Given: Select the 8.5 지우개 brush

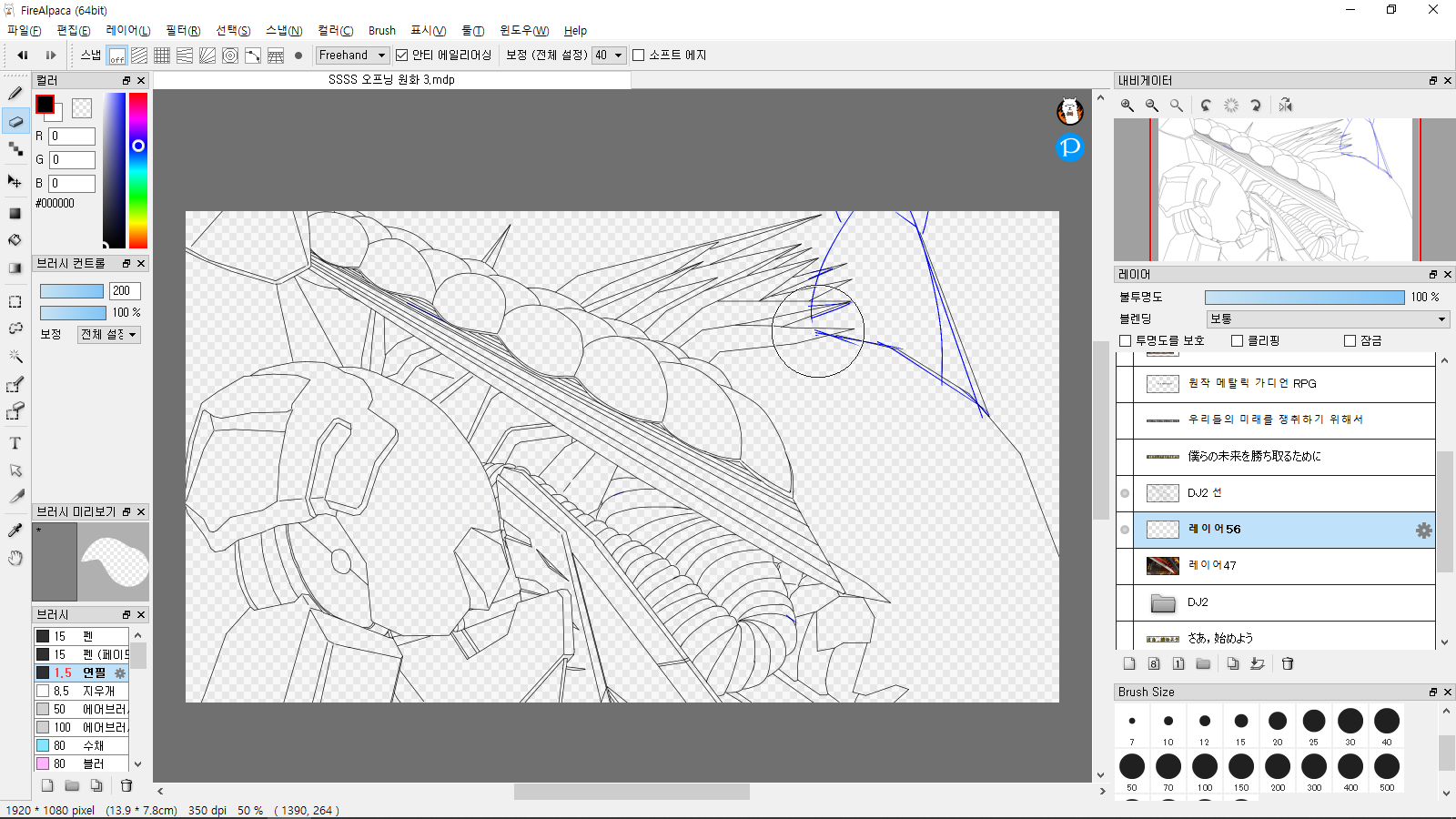Looking at the screenshot, I should (x=82, y=691).
